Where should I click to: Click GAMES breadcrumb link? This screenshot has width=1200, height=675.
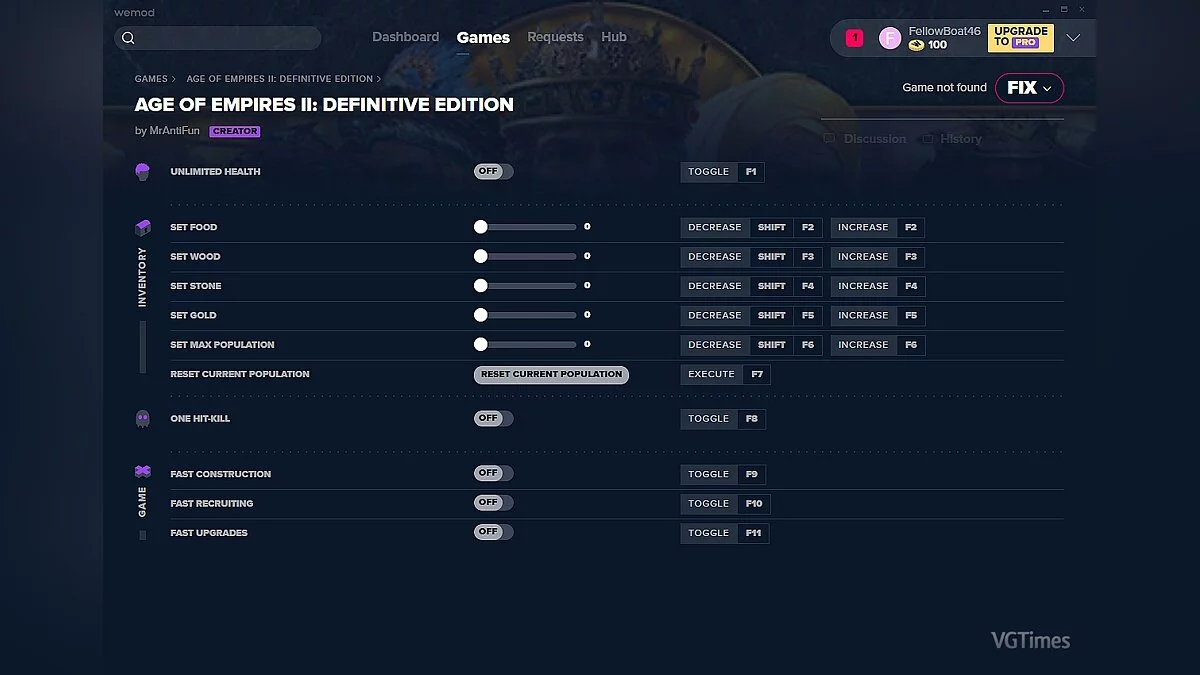point(151,79)
